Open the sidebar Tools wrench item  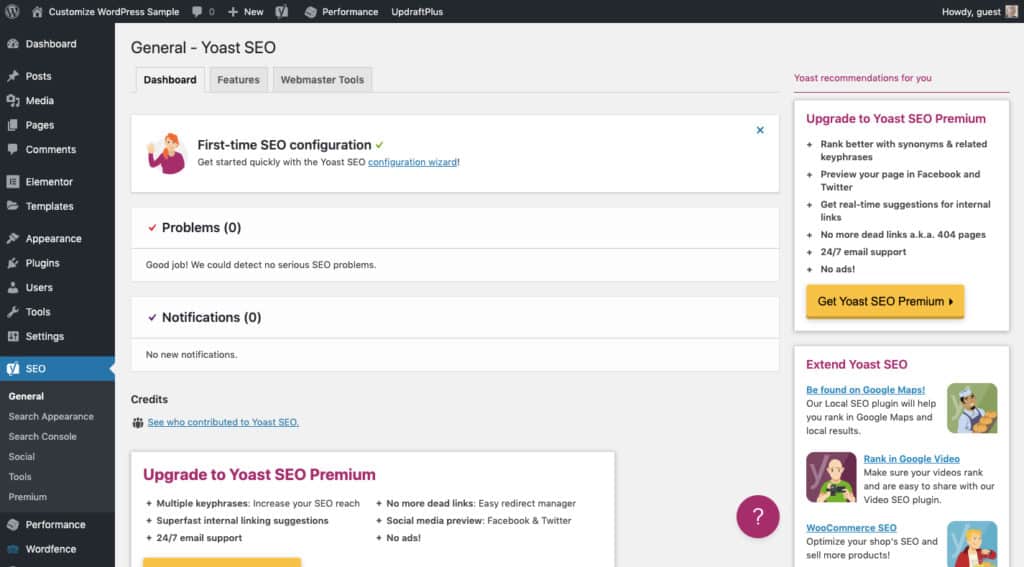click(57, 312)
